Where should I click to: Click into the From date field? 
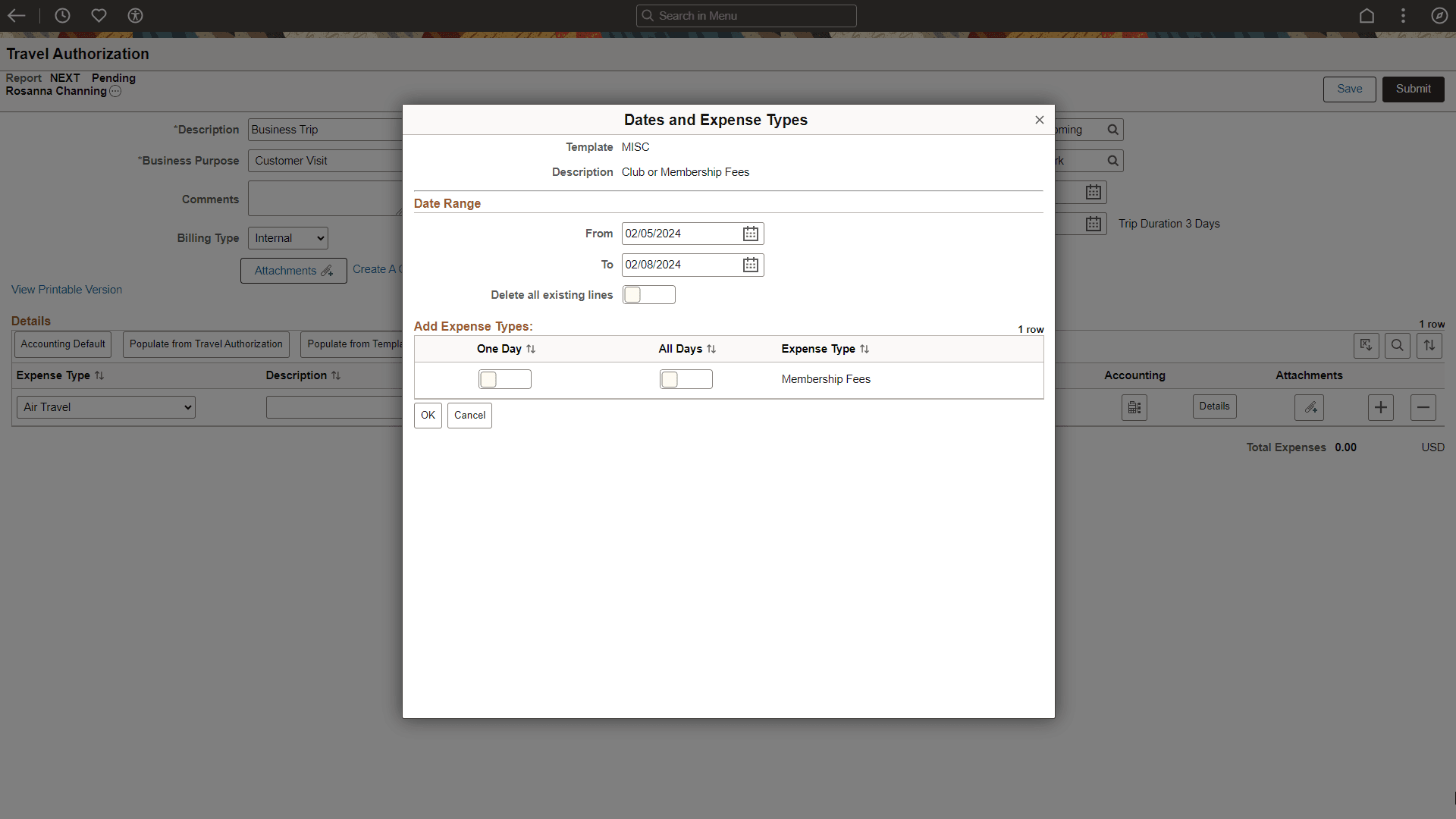679,234
